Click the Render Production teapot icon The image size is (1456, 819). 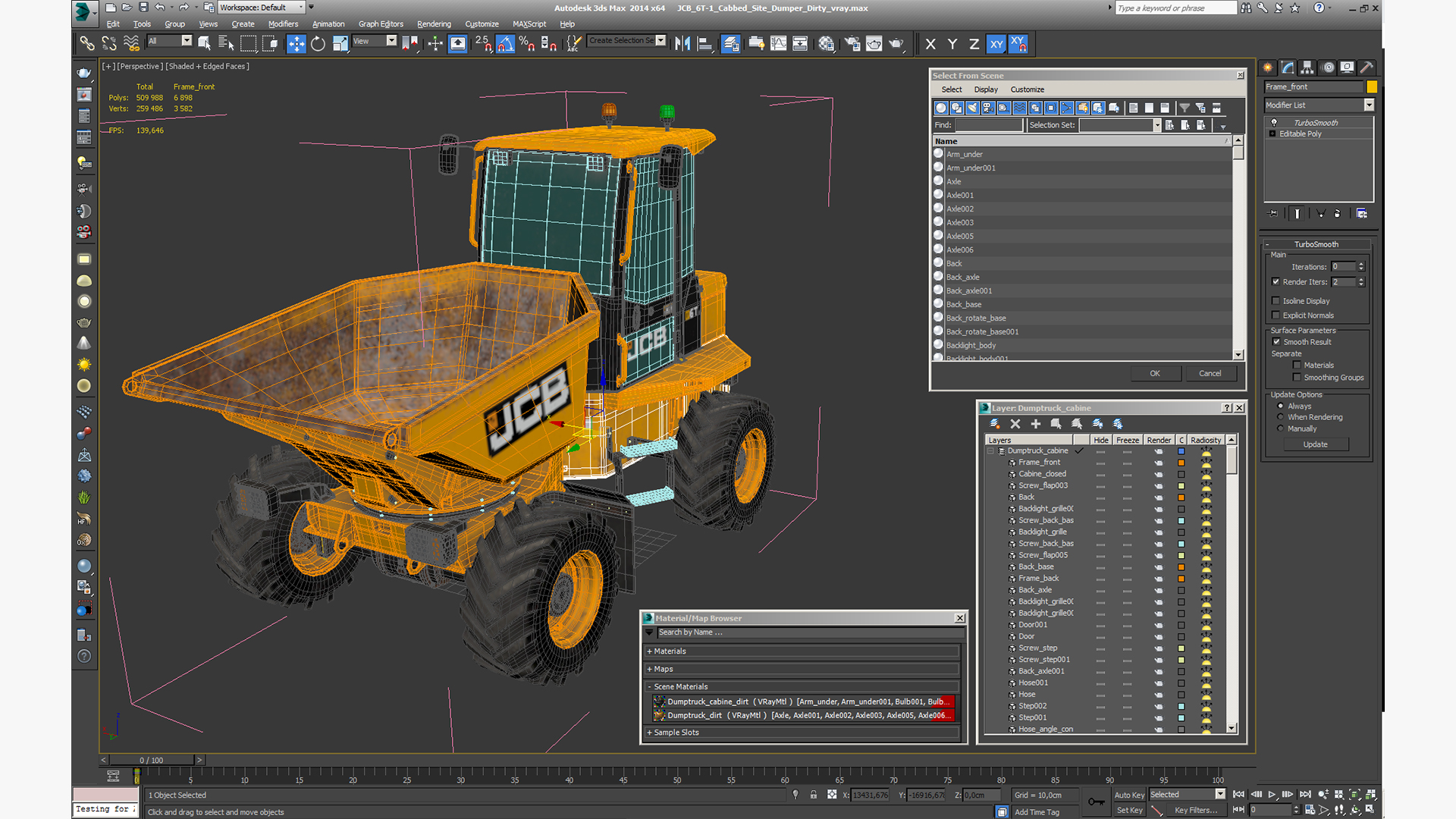pos(896,44)
